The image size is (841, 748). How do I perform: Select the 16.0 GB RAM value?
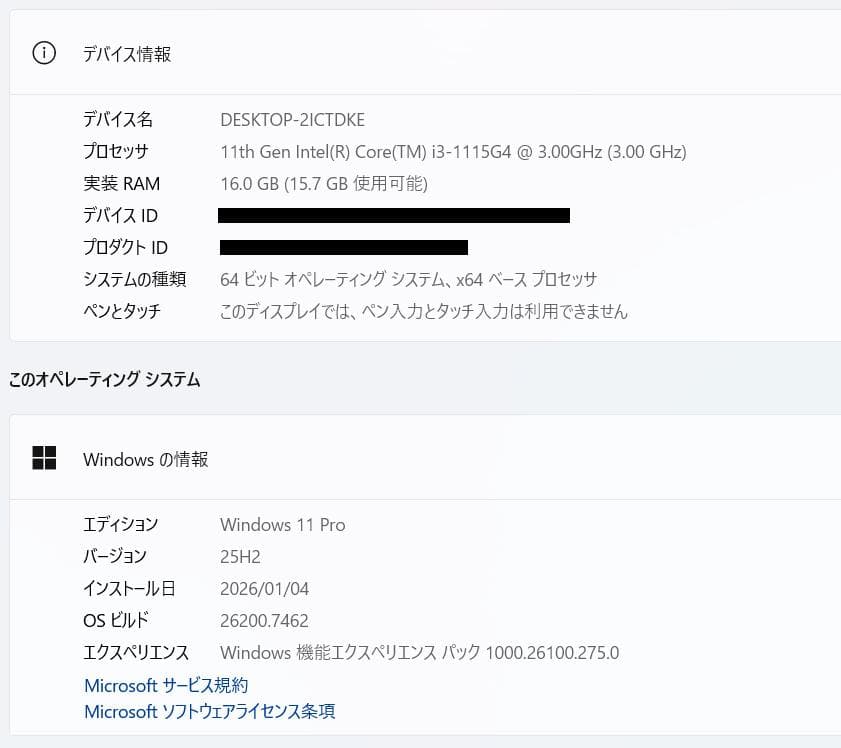(322, 183)
